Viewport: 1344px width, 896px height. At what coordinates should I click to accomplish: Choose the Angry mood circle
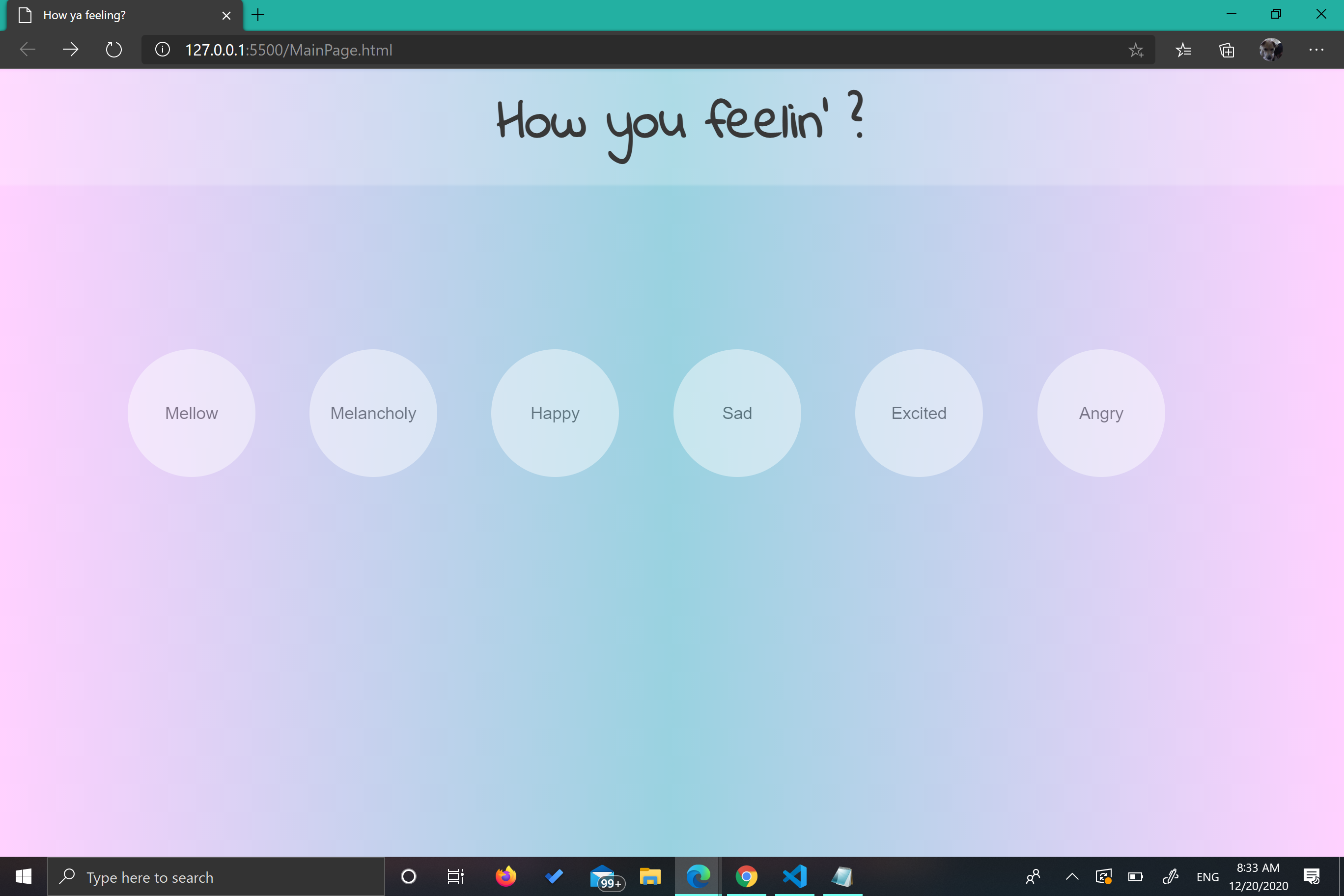click(x=1100, y=413)
